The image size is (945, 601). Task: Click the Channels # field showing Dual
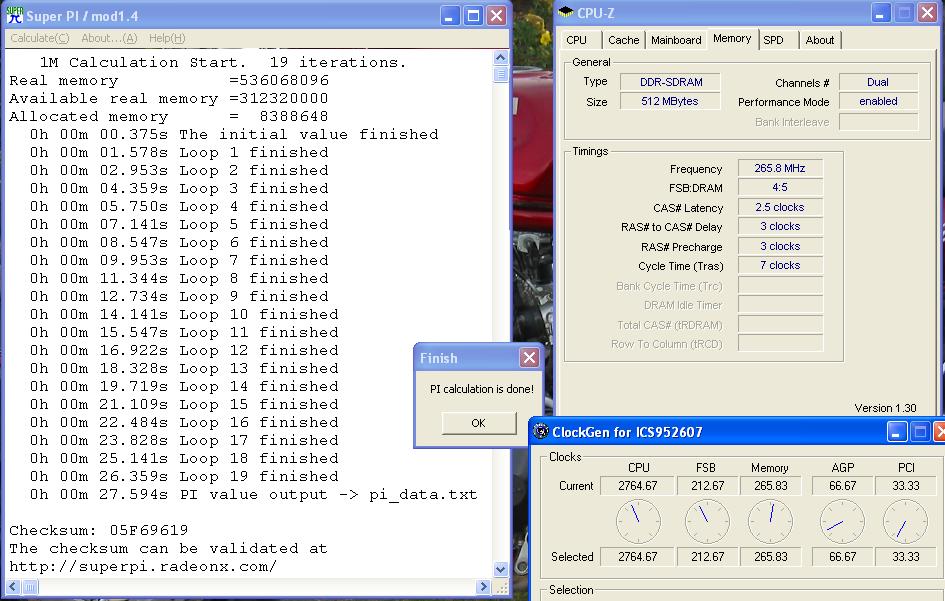tap(878, 82)
